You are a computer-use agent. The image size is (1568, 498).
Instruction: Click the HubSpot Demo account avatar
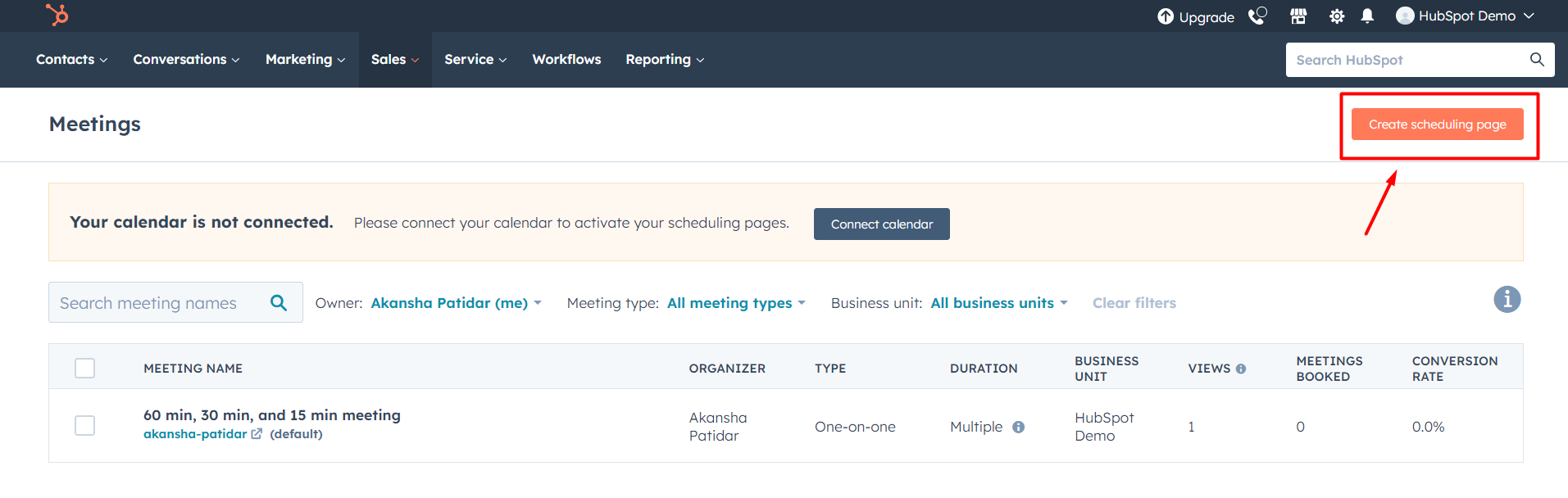pos(1405,16)
